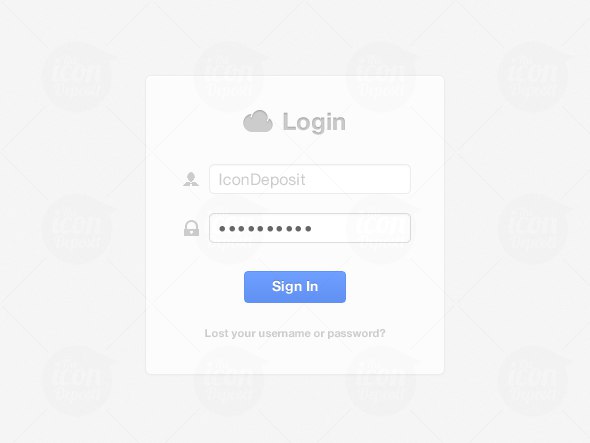Click the 'Sign In' label text
The width and height of the screenshot is (590, 443).
tap(295, 286)
